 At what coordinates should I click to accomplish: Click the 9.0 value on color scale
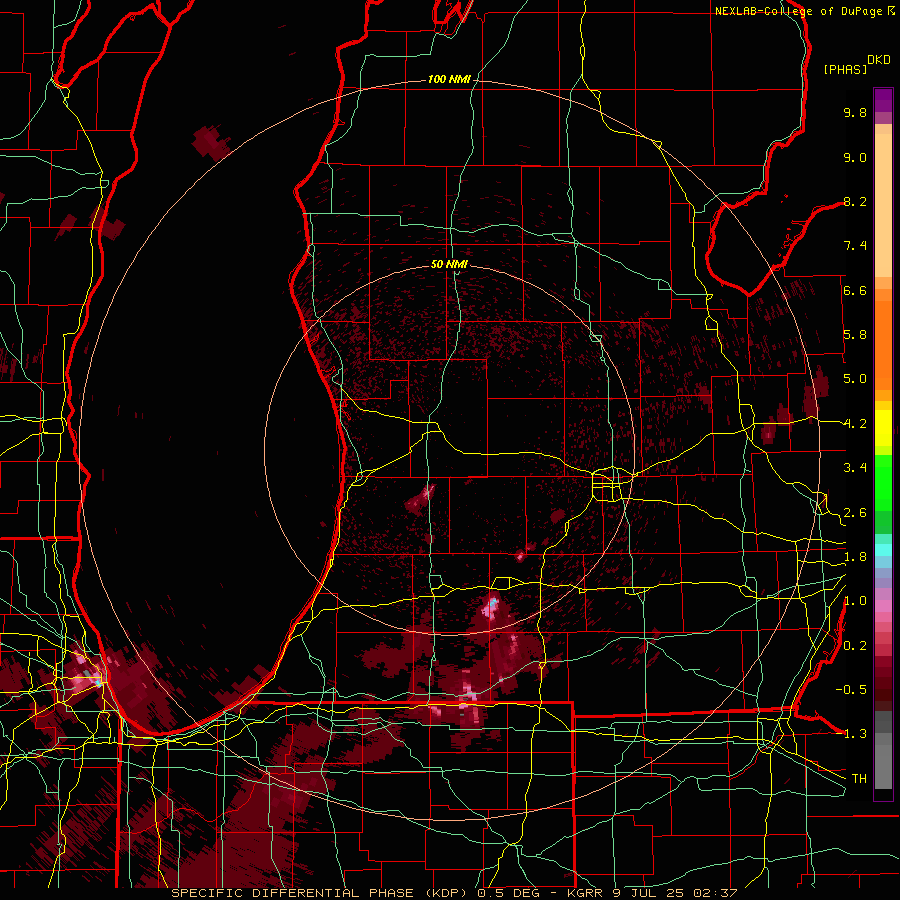pos(855,157)
